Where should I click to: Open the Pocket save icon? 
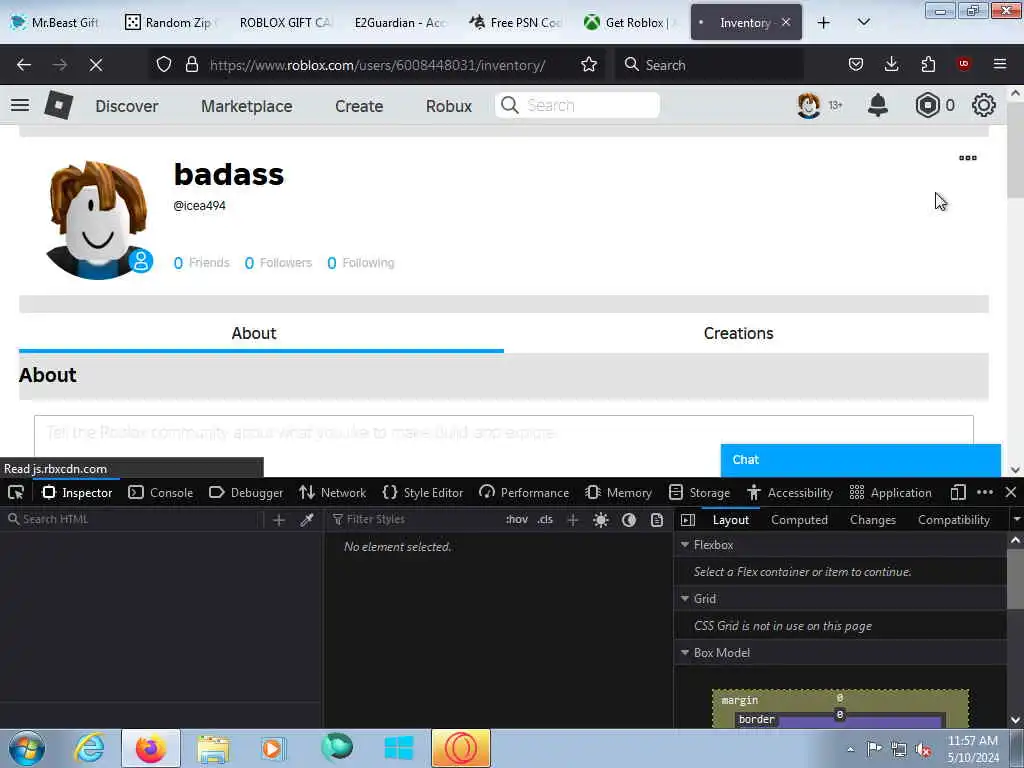856,64
